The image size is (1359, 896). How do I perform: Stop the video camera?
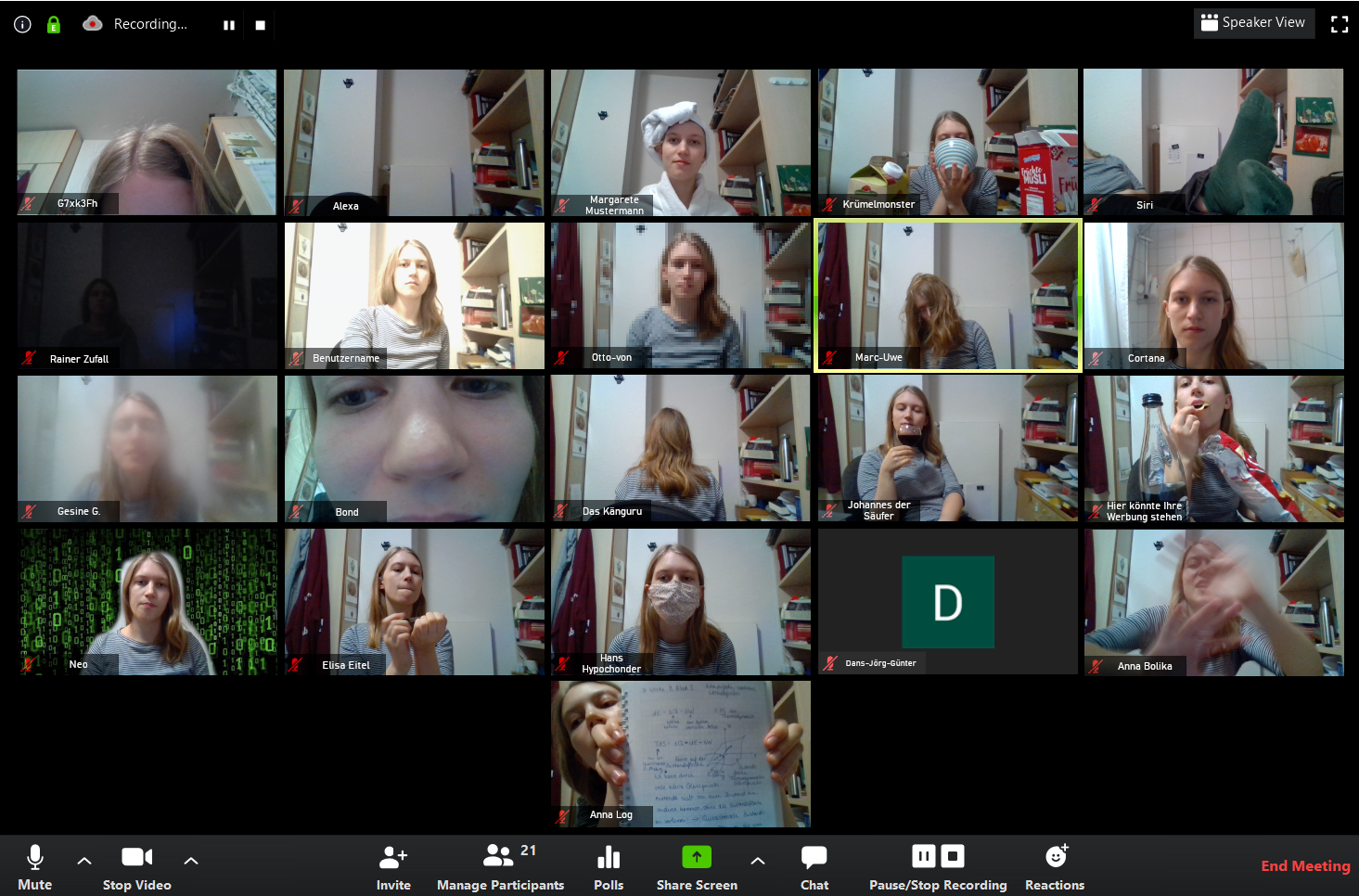click(x=136, y=866)
